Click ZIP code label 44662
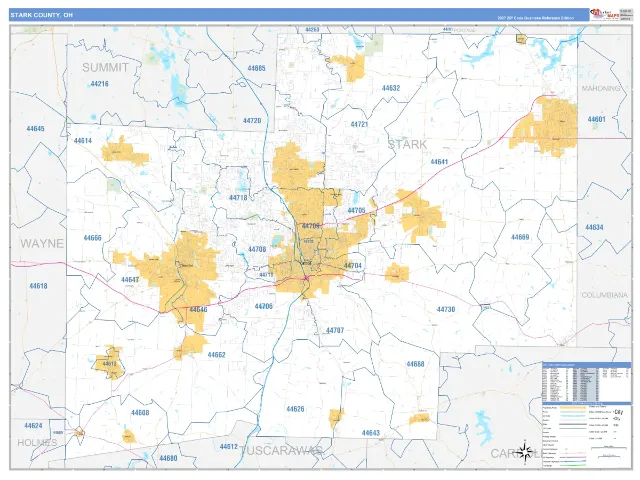 [x=216, y=355]
